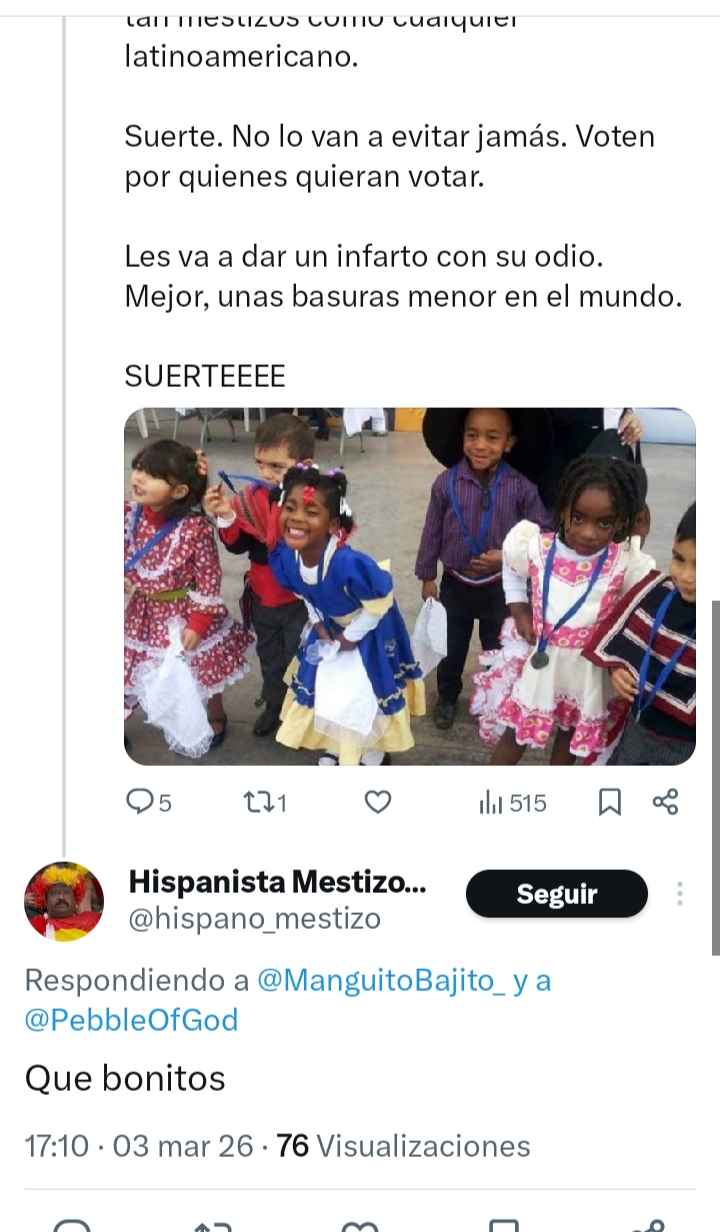Open the children photo attached to tweet
The image size is (720, 1232).
coord(409,586)
